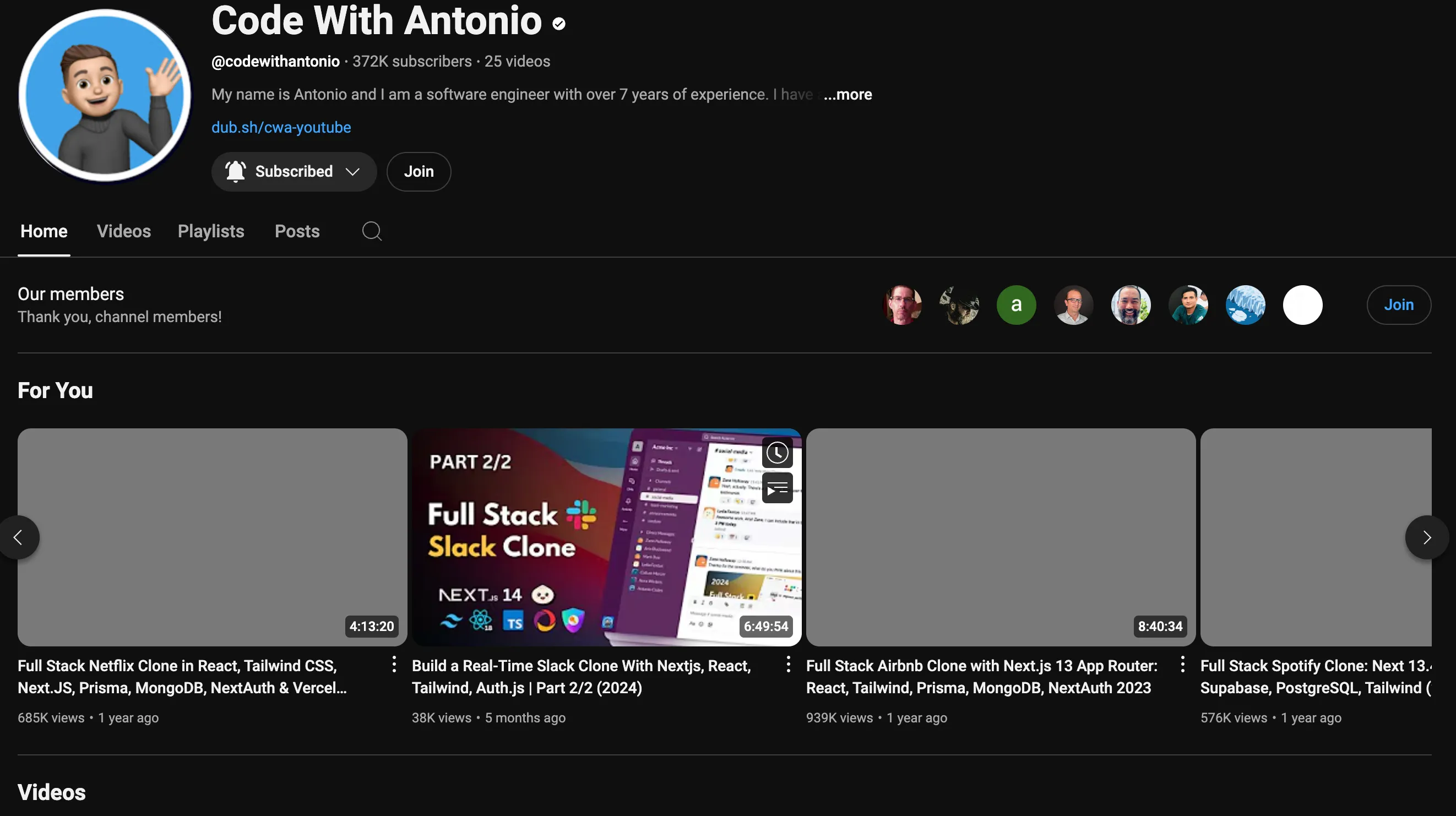This screenshot has width=1456, height=816.
Task: Show next videos with right carousel arrow
Action: pos(1427,537)
